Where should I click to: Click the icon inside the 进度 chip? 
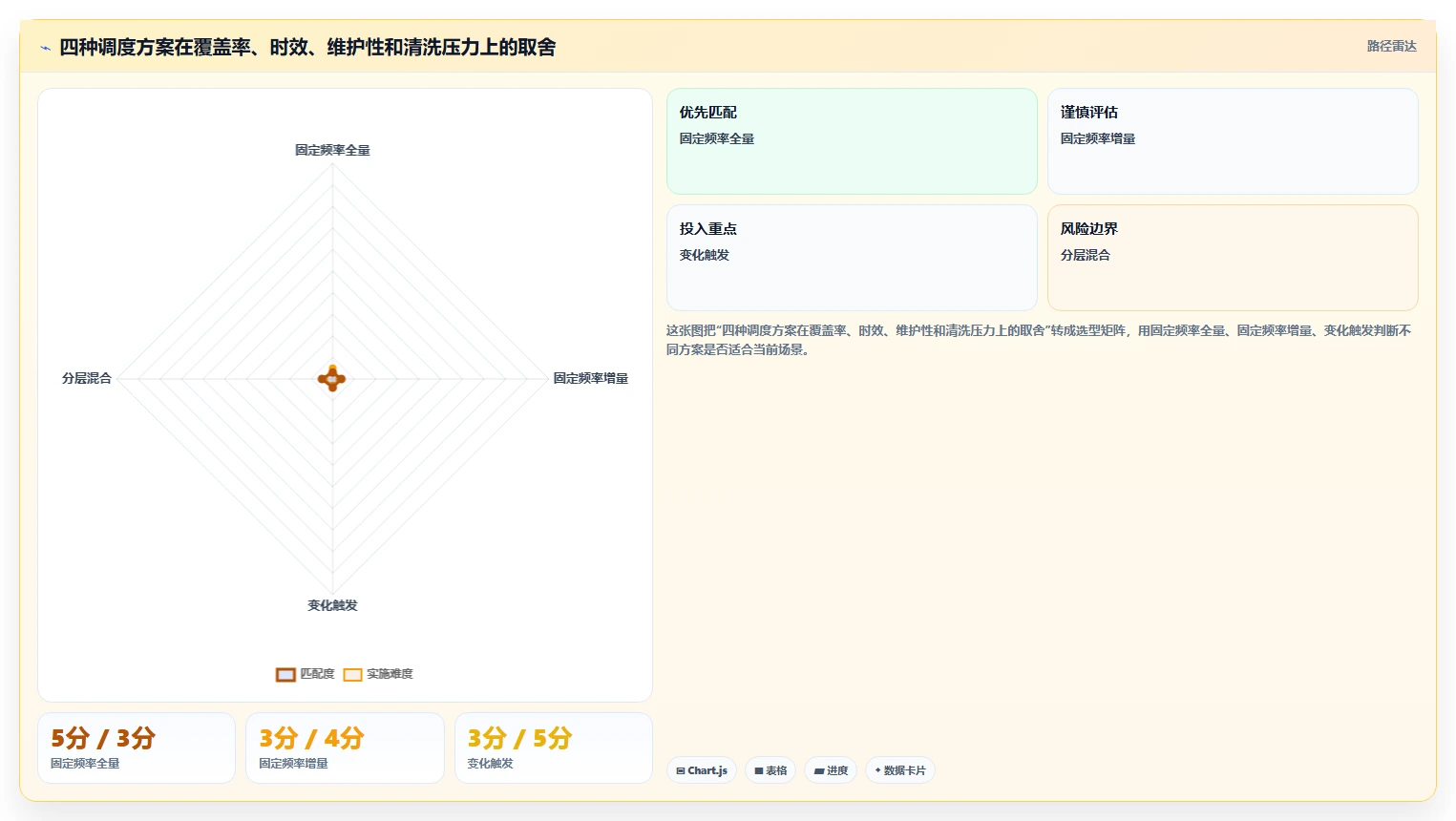[x=819, y=770]
